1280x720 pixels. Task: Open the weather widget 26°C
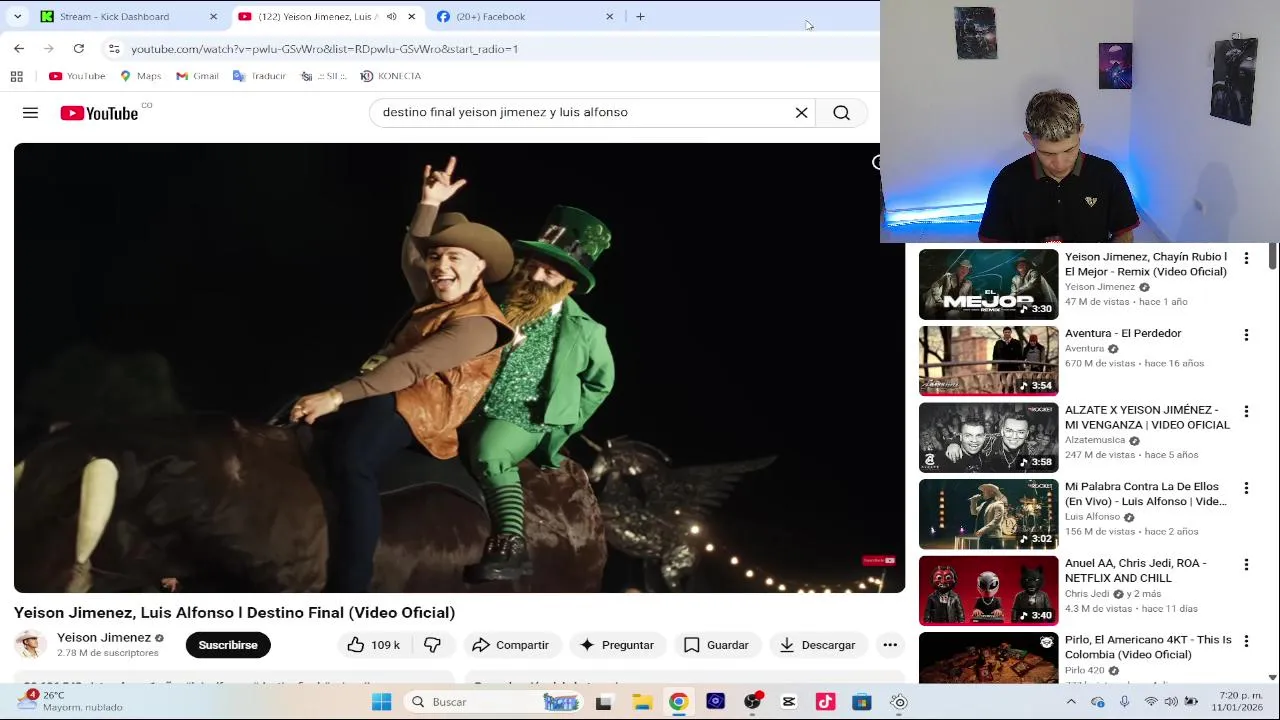pyautogui.click(x=70, y=701)
